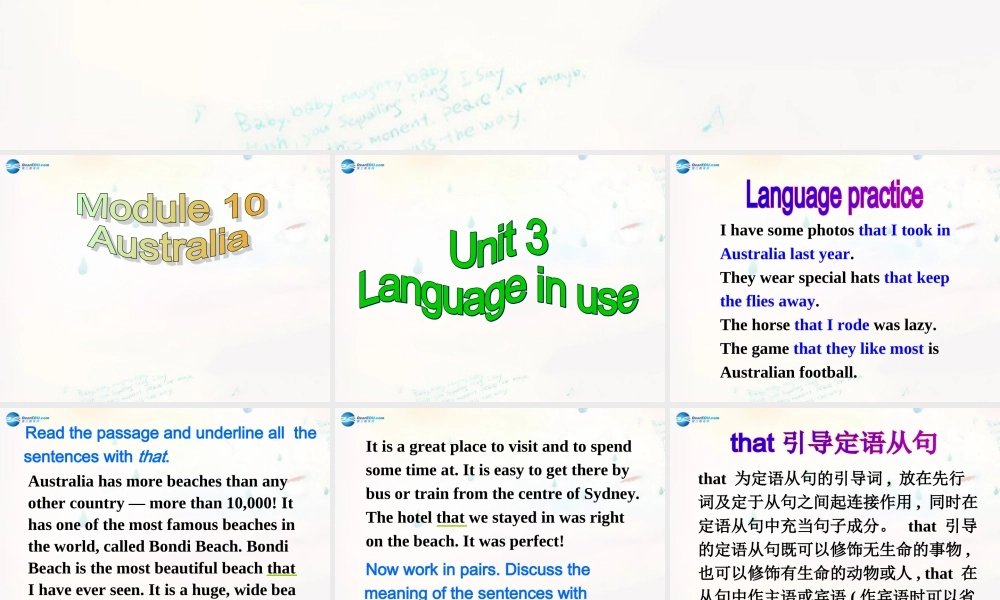Click the DearEDU watermark on the reading passage slide
The image size is (1000, 600).
(23, 420)
